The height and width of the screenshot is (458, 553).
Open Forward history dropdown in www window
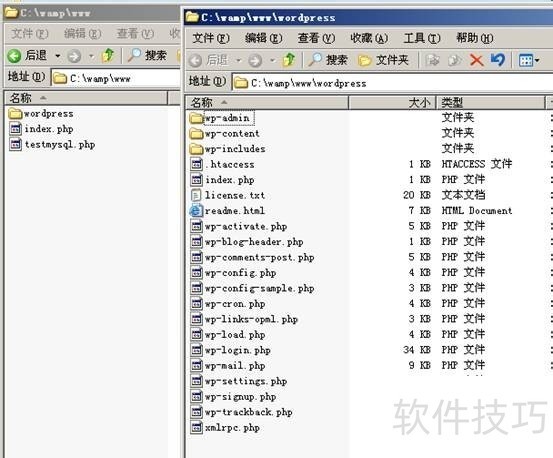(x=91, y=56)
